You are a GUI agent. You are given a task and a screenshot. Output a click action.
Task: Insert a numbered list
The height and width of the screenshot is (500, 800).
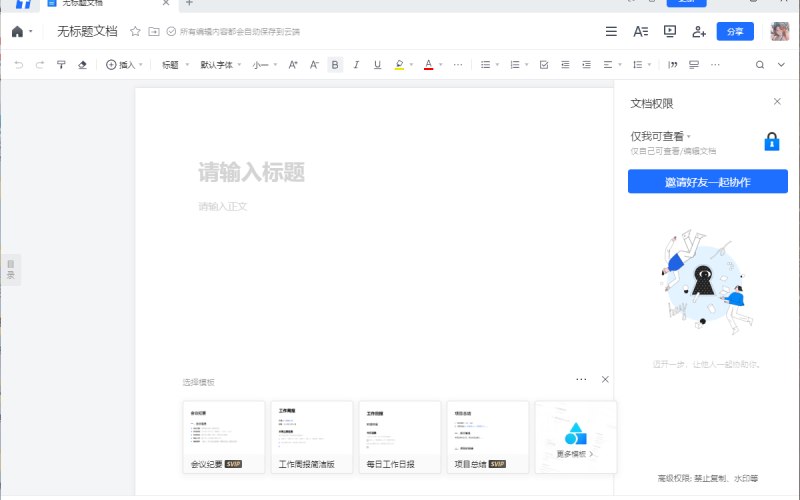pos(515,65)
